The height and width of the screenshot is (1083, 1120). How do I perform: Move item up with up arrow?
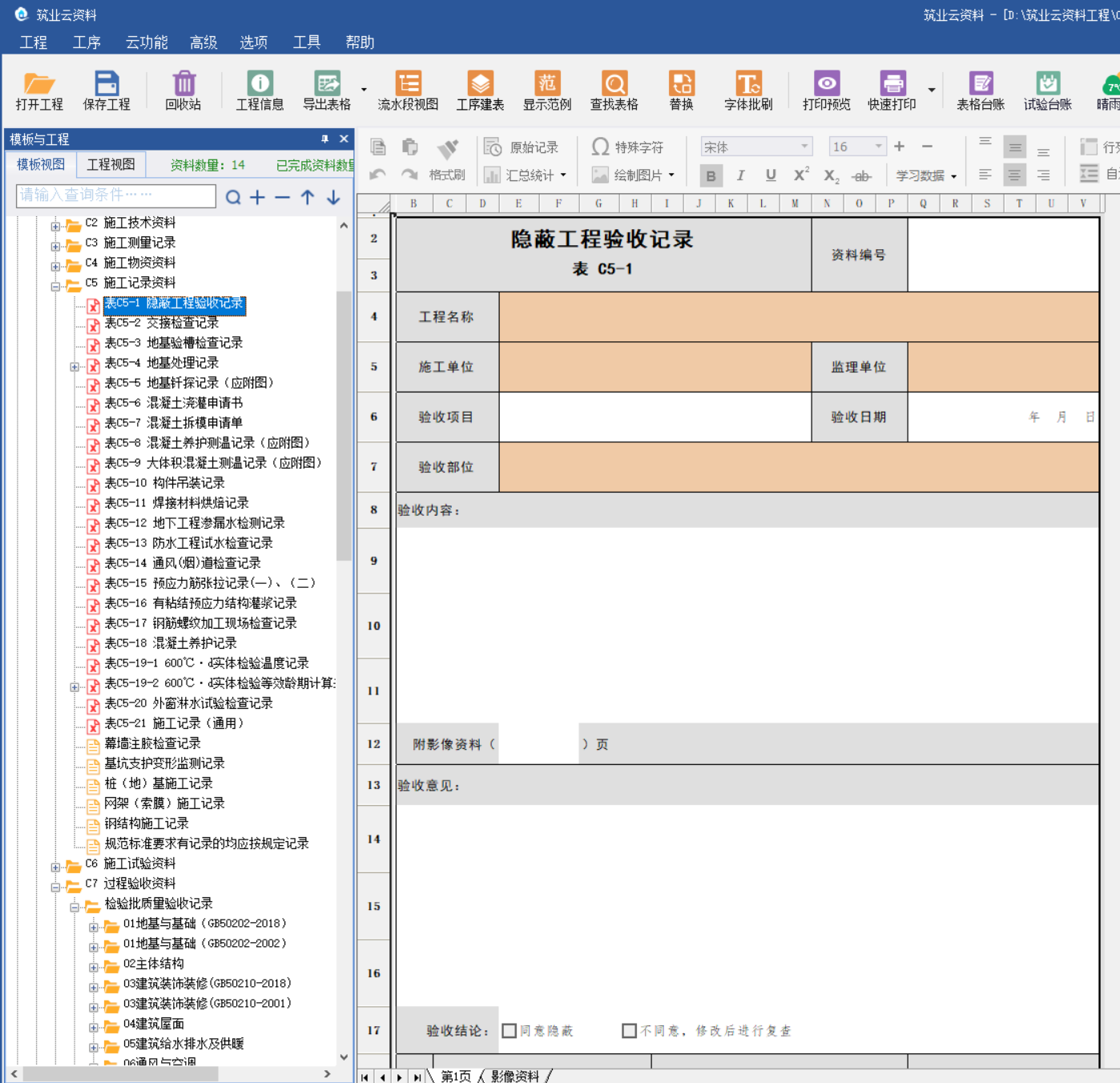pos(308,196)
